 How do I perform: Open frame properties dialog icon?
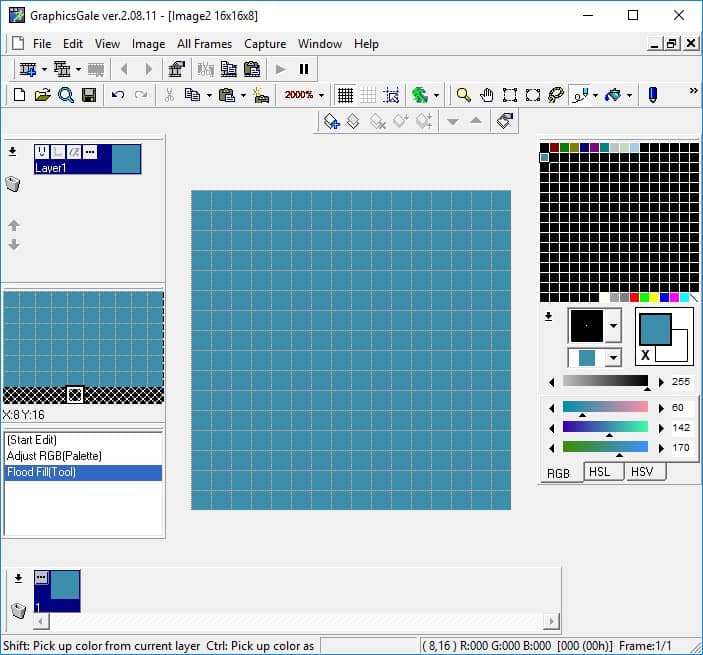[176, 69]
